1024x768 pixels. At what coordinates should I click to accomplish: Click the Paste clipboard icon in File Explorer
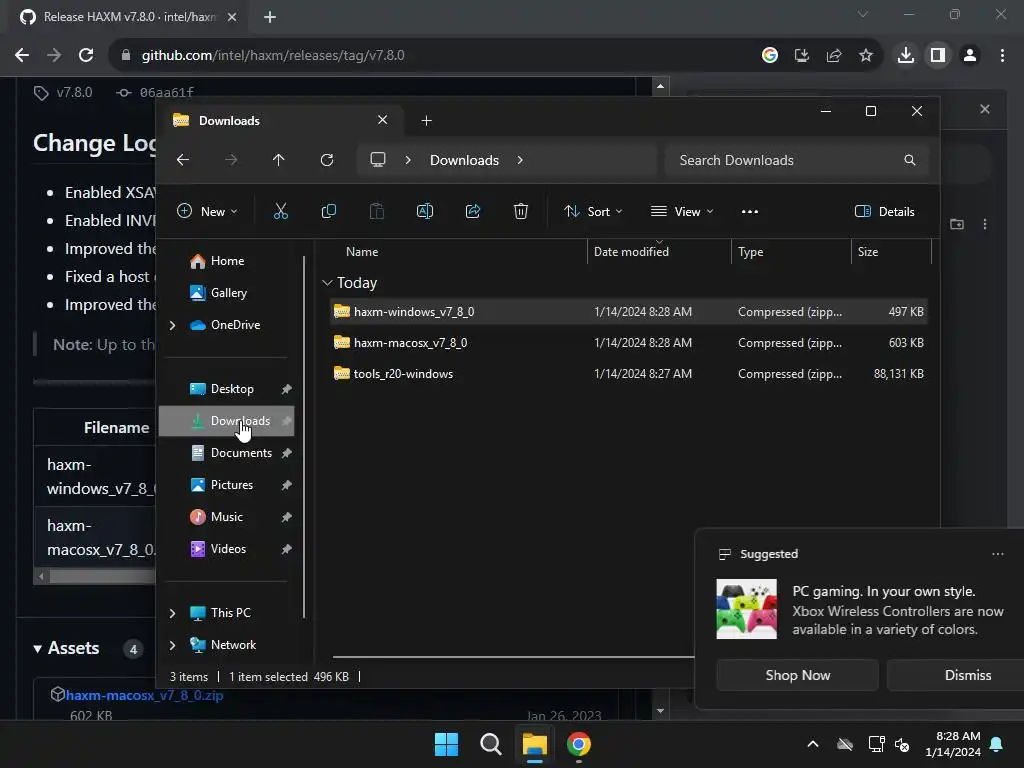tap(377, 211)
